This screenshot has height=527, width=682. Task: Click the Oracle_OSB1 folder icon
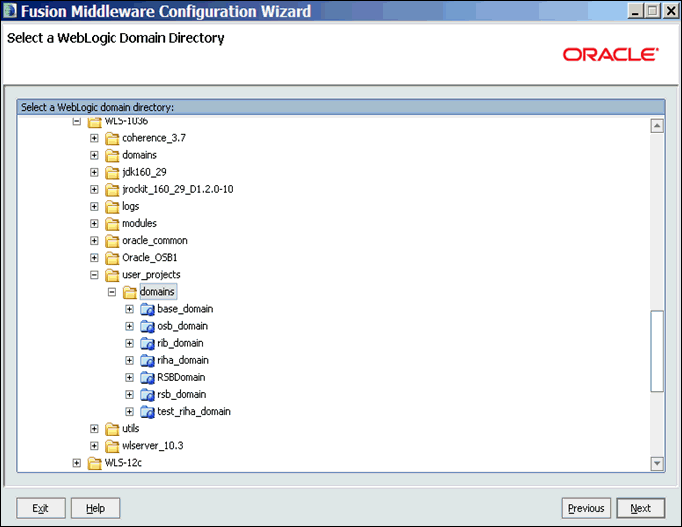(x=112, y=258)
